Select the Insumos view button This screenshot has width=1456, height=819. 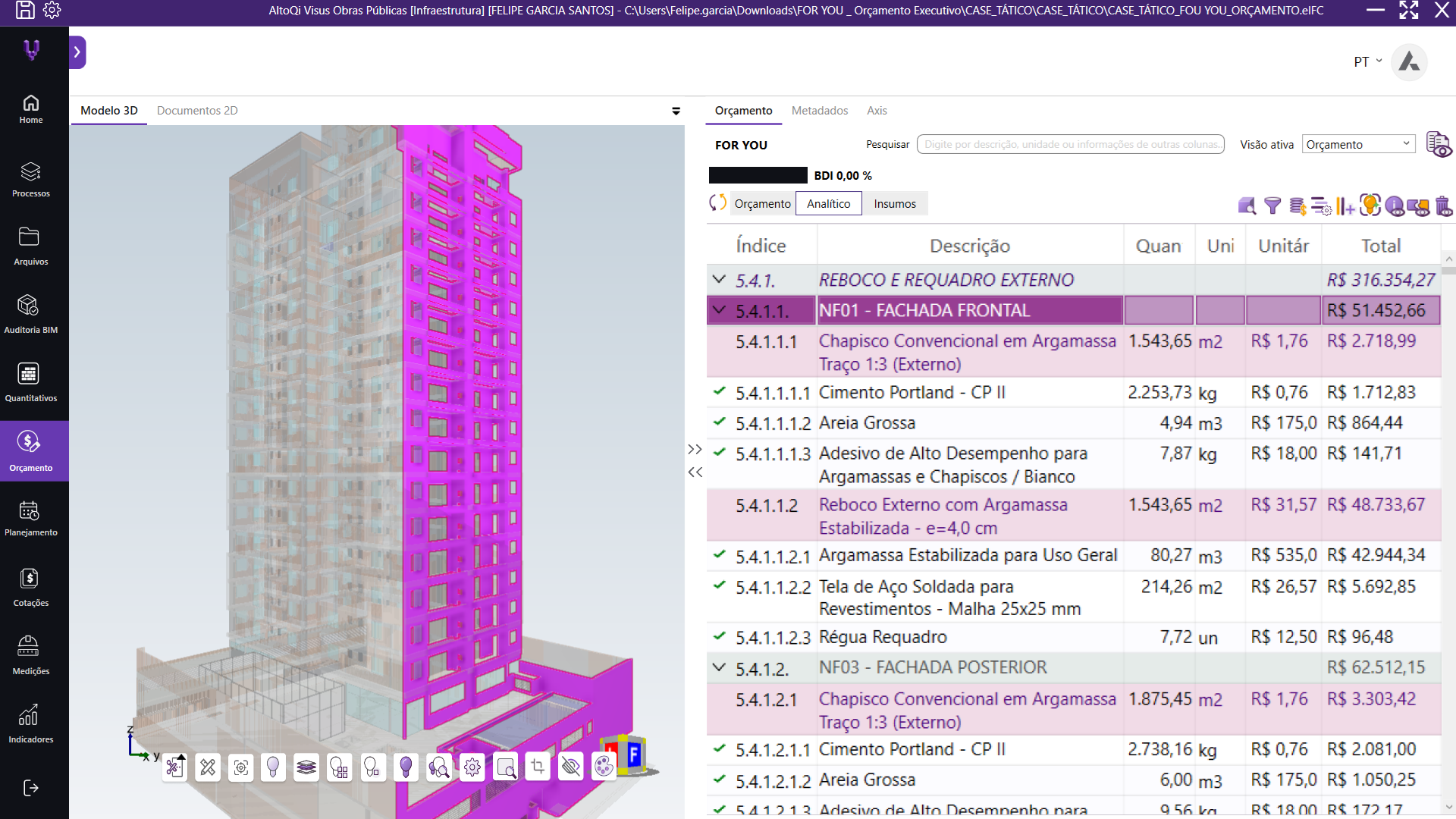pos(895,203)
